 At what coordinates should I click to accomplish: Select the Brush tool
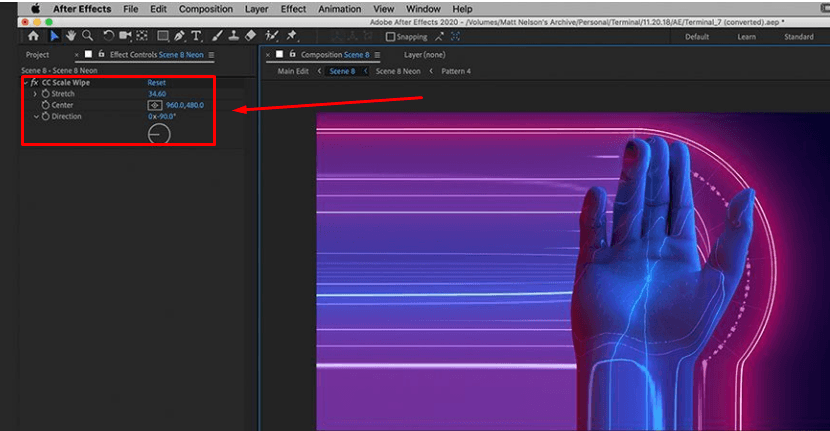(217, 36)
